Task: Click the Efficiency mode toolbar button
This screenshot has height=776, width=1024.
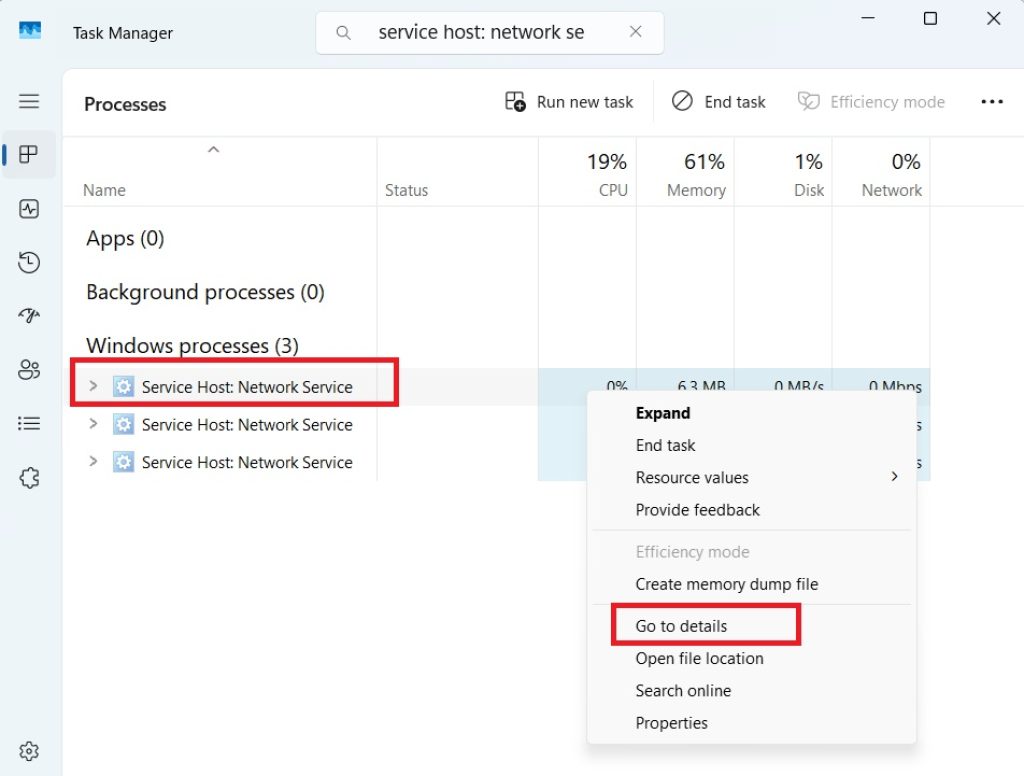Action: coord(871,102)
